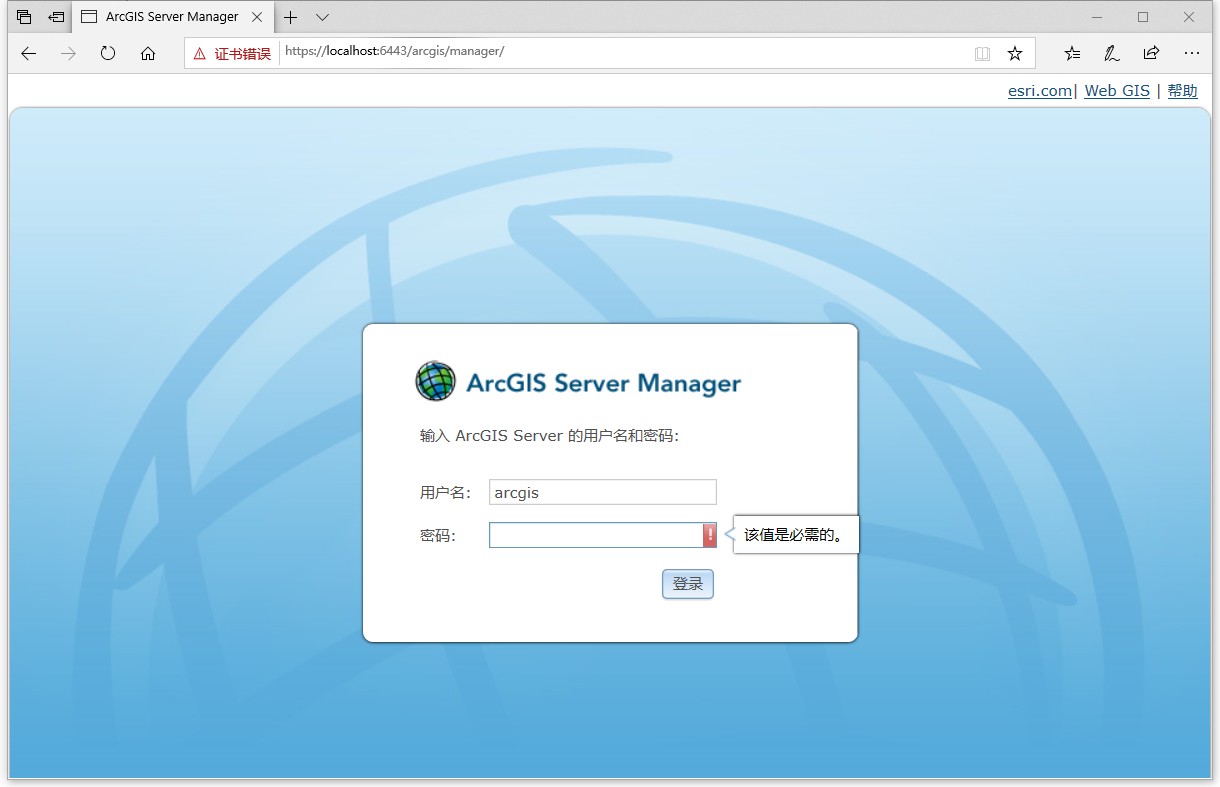
Task: Minimize the browser window
Action: 1097,17
